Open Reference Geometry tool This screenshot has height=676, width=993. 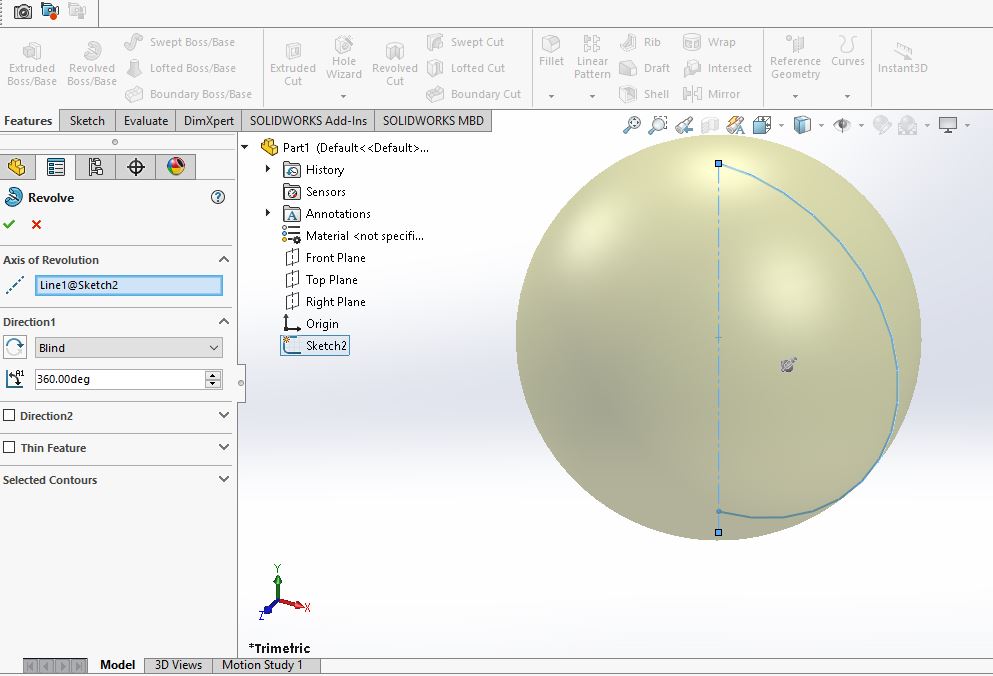(x=795, y=57)
